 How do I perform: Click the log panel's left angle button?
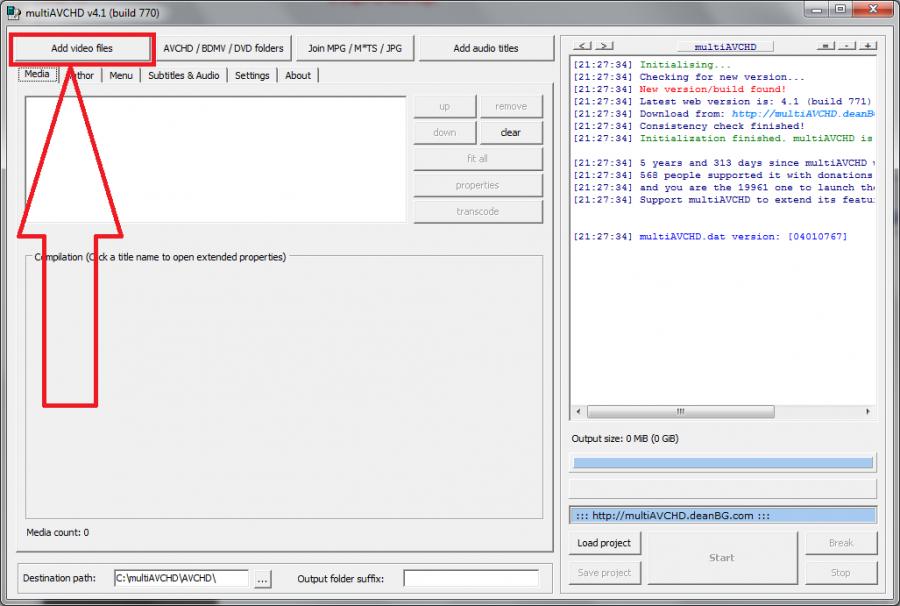pyautogui.click(x=582, y=46)
